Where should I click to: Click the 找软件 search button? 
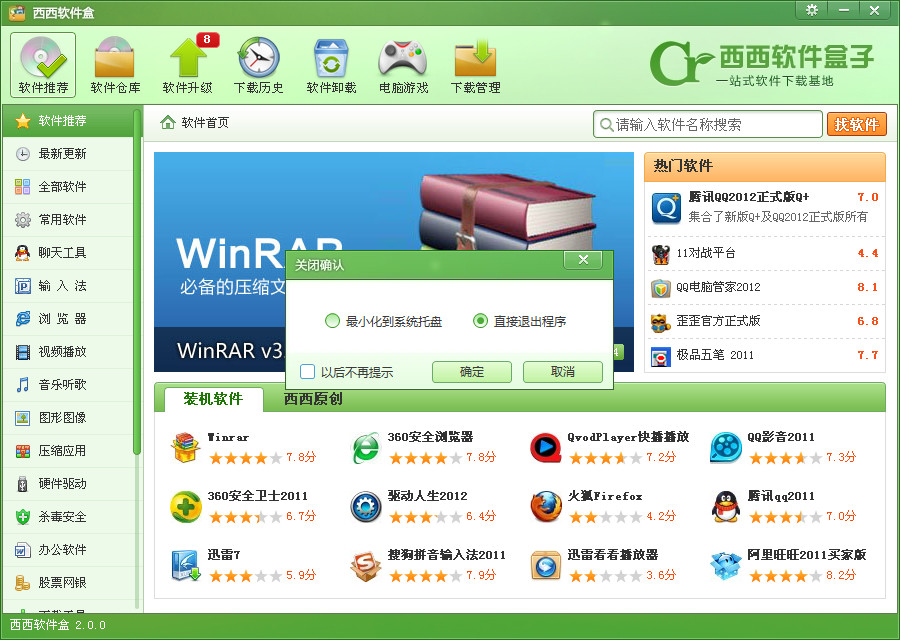click(x=856, y=124)
